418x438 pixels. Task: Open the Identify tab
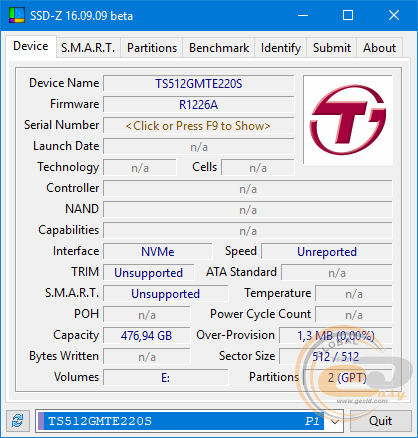click(281, 48)
